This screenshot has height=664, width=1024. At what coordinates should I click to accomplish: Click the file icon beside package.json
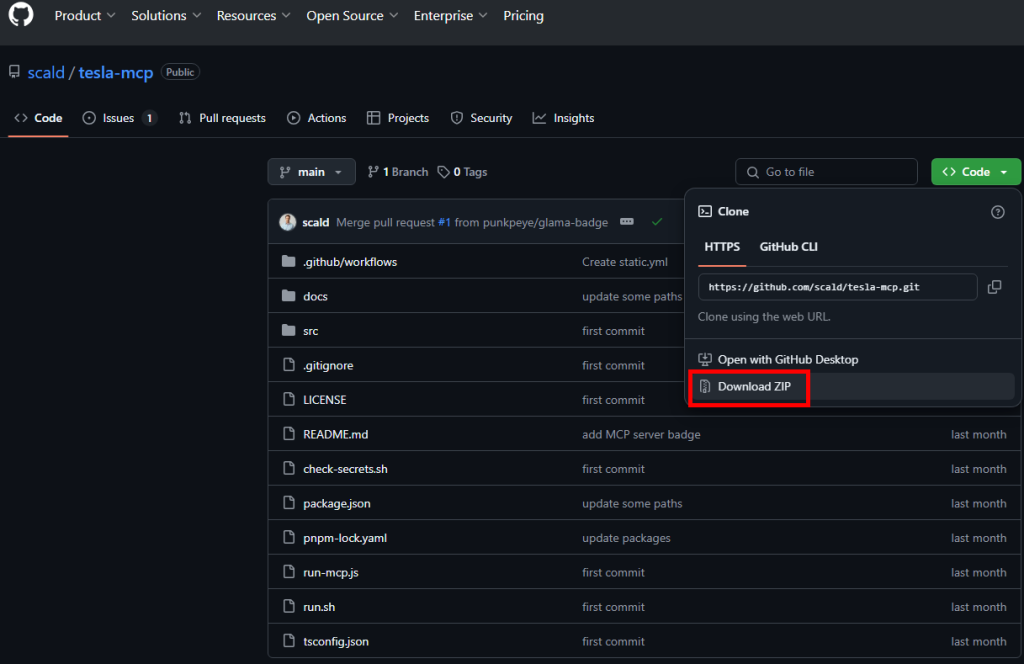pos(289,503)
